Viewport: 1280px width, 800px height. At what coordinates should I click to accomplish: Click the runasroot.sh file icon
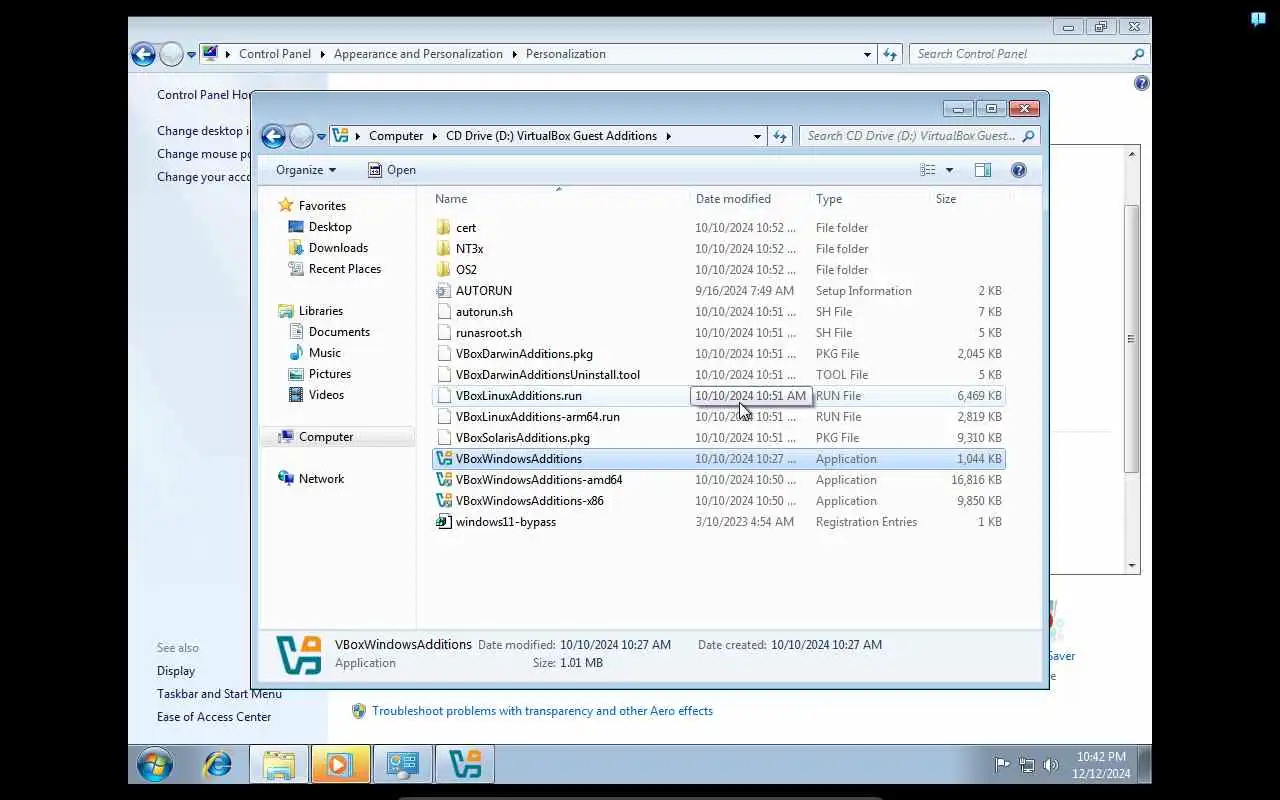click(x=444, y=333)
